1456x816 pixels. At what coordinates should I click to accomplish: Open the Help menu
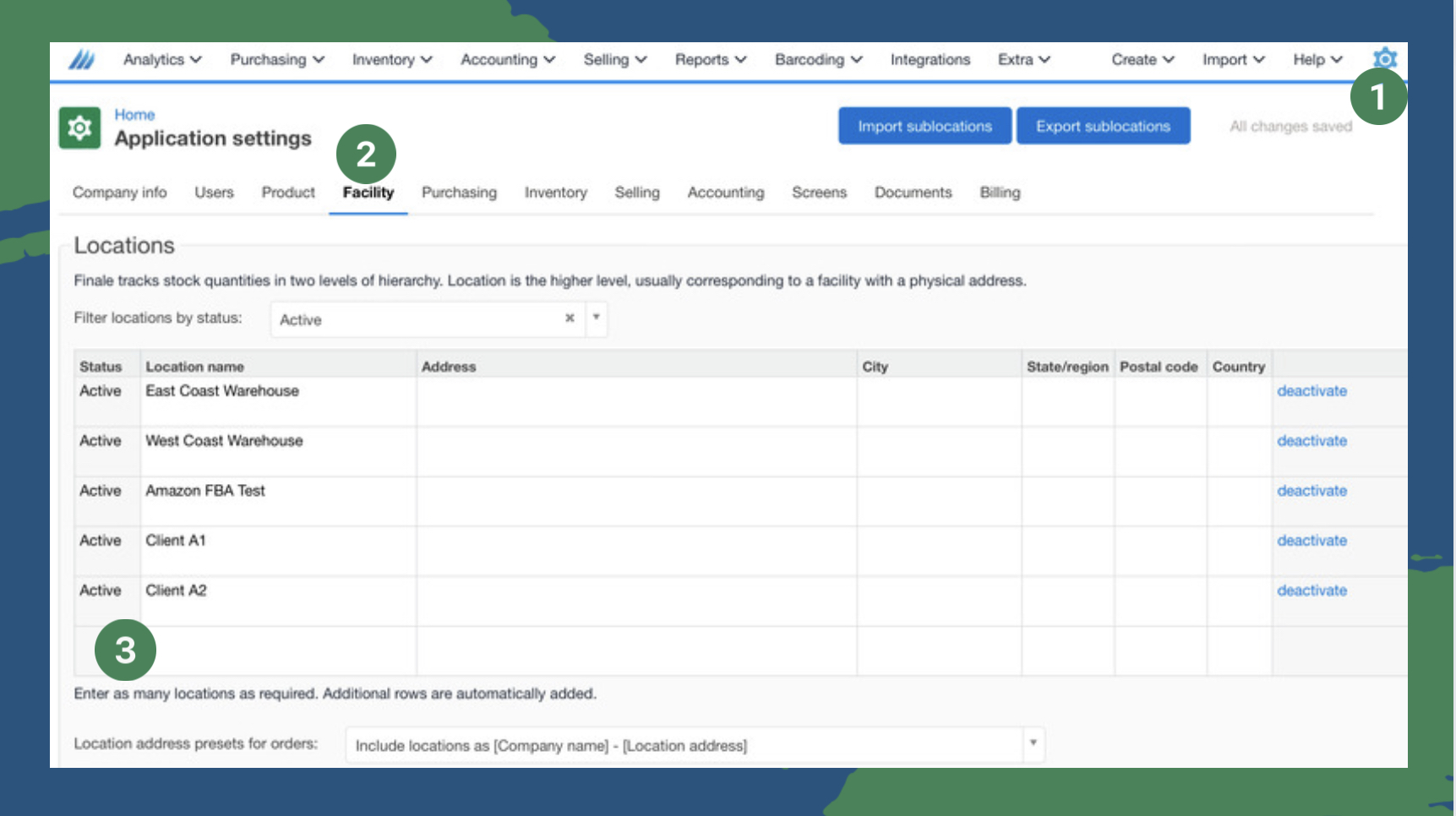point(1317,60)
